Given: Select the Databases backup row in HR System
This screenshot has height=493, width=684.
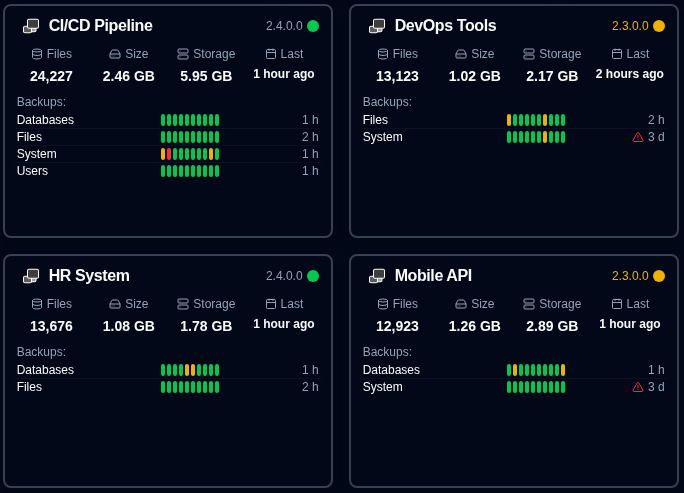Looking at the screenshot, I should point(168,370).
